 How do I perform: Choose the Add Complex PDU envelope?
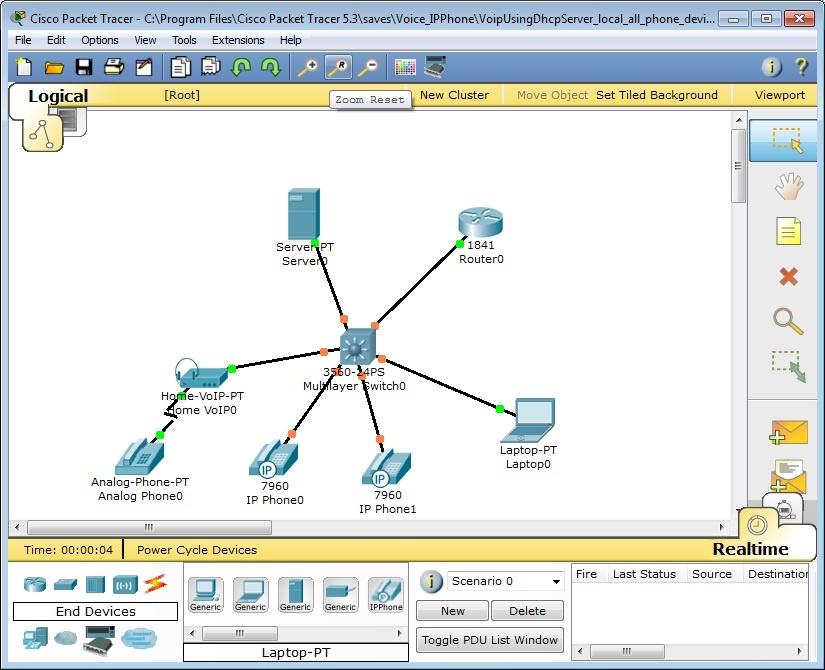click(788, 476)
